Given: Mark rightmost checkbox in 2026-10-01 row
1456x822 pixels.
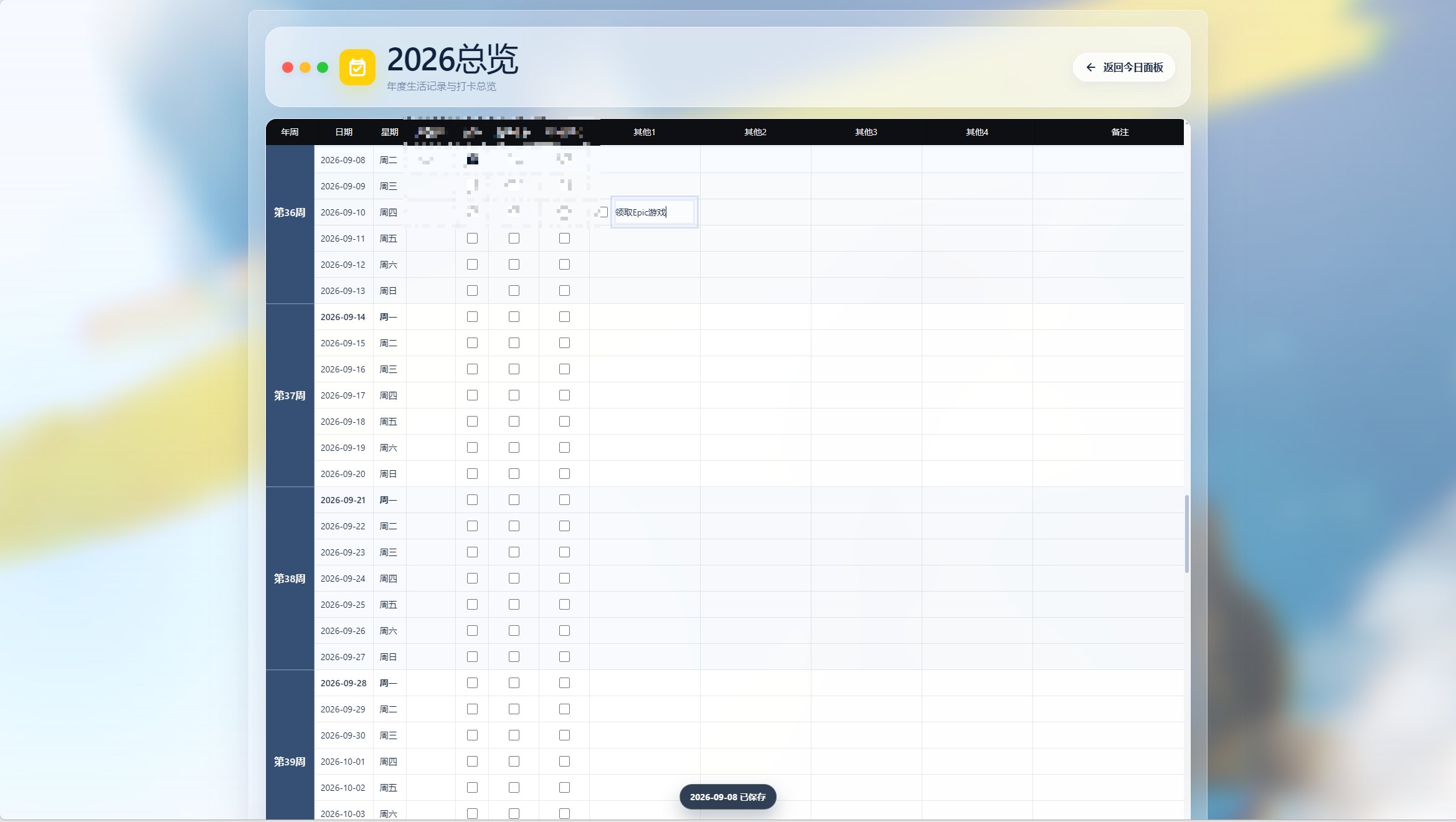Looking at the screenshot, I should coord(564,762).
